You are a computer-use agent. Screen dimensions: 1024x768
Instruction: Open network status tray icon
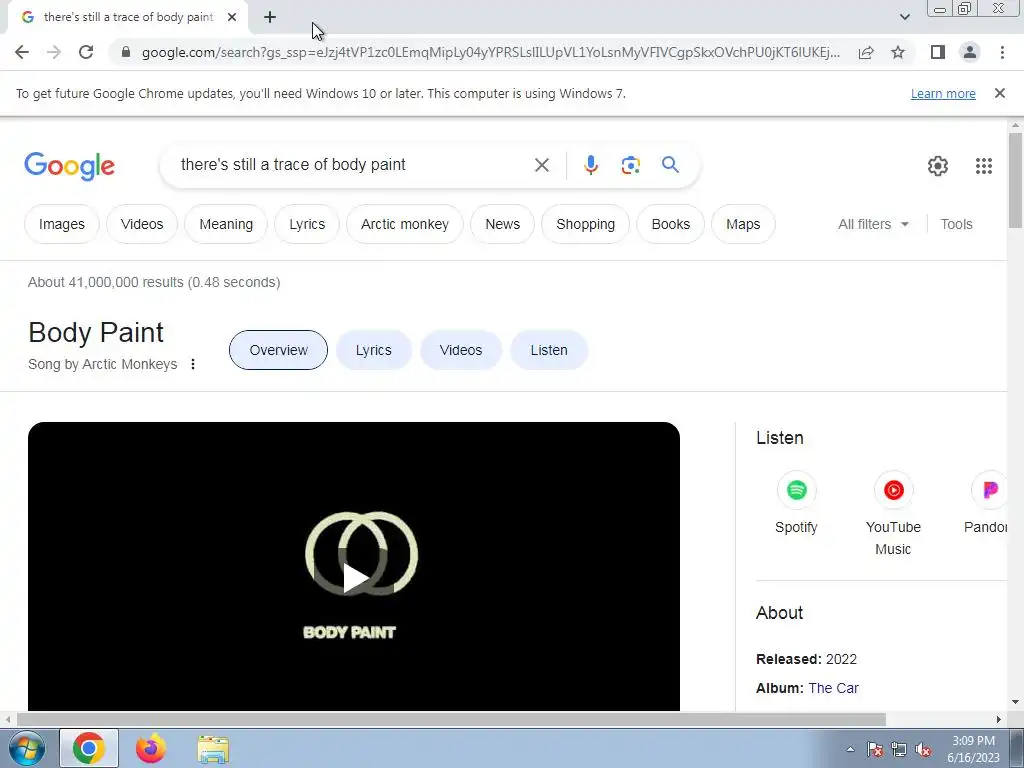pyautogui.click(x=899, y=749)
